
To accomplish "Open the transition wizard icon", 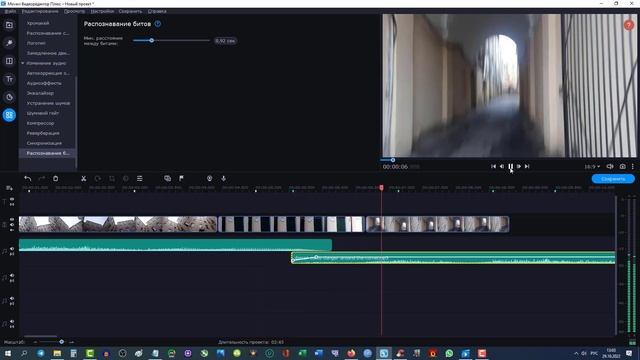I will [x=167, y=178].
